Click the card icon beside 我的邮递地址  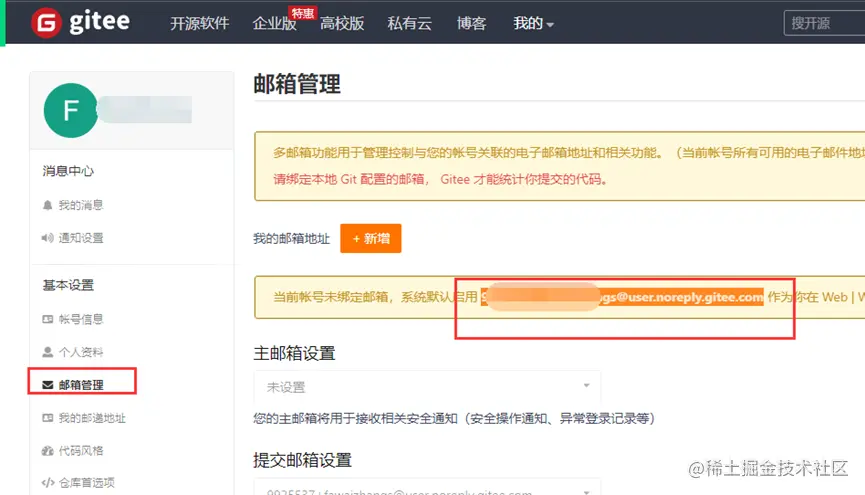(x=47, y=418)
